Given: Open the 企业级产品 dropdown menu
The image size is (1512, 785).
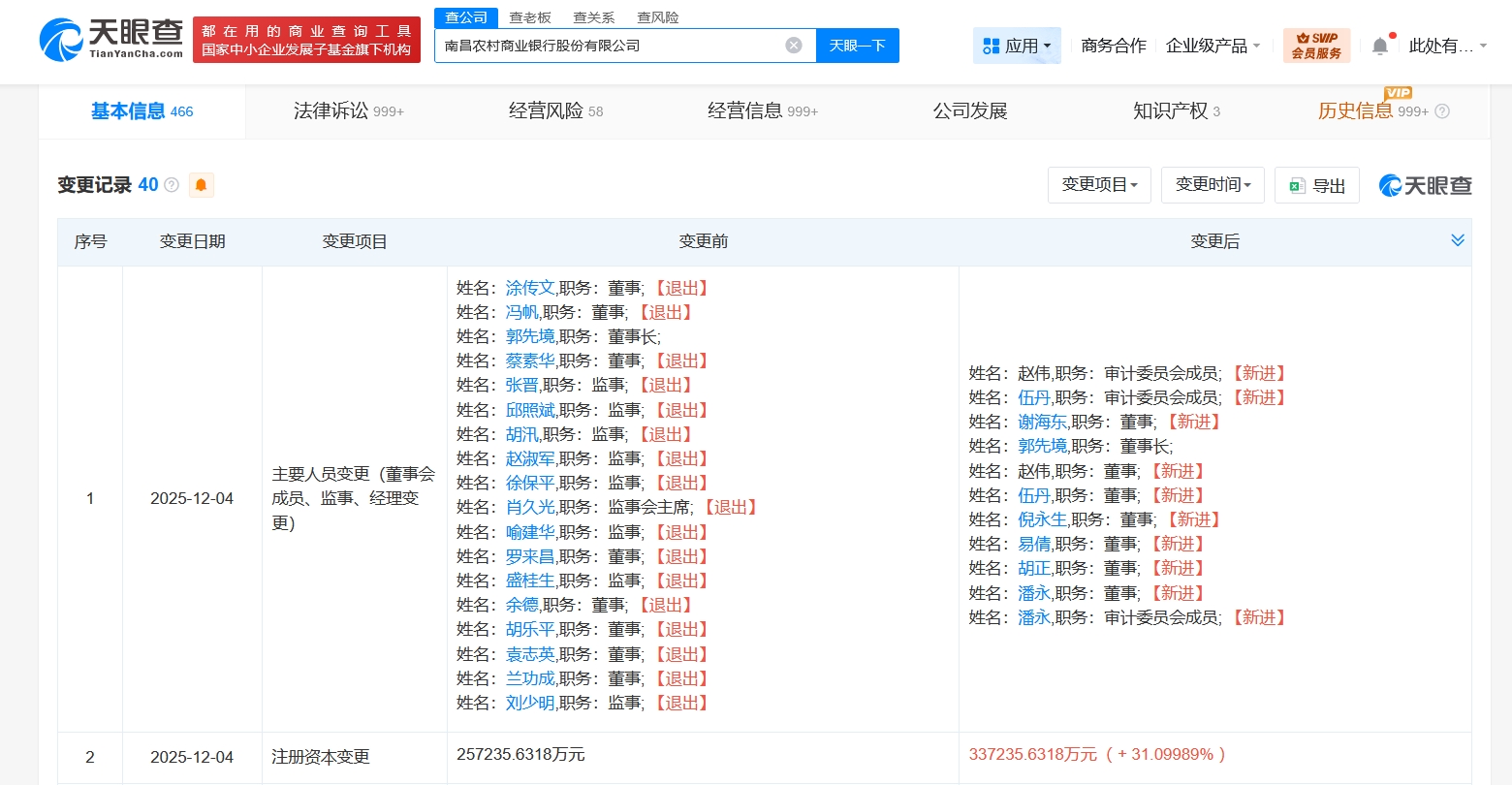Looking at the screenshot, I should 1213,46.
